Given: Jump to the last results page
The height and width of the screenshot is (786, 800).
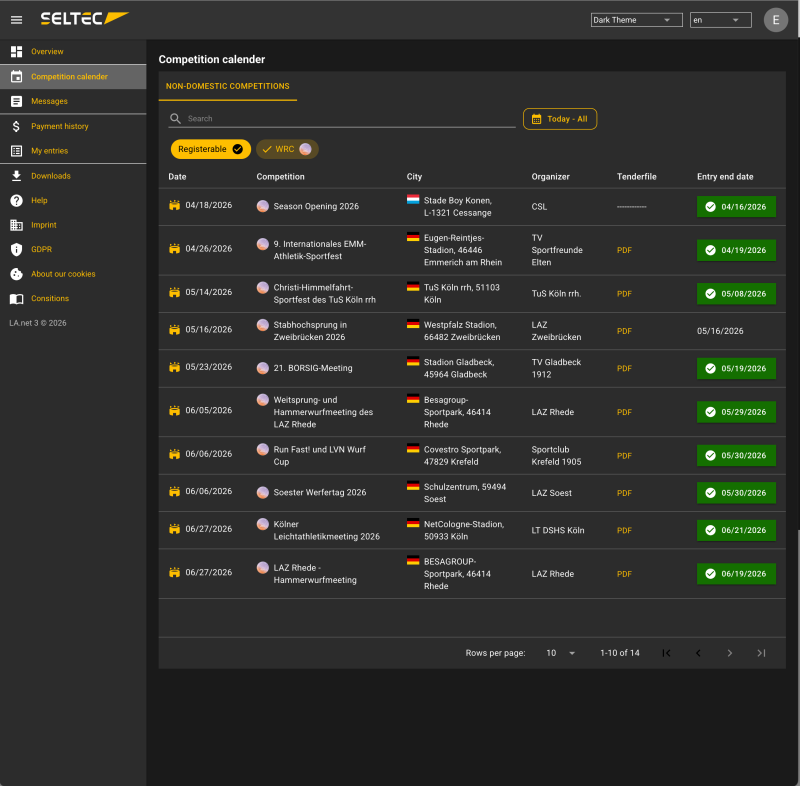Looking at the screenshot, I should point(761,653).
